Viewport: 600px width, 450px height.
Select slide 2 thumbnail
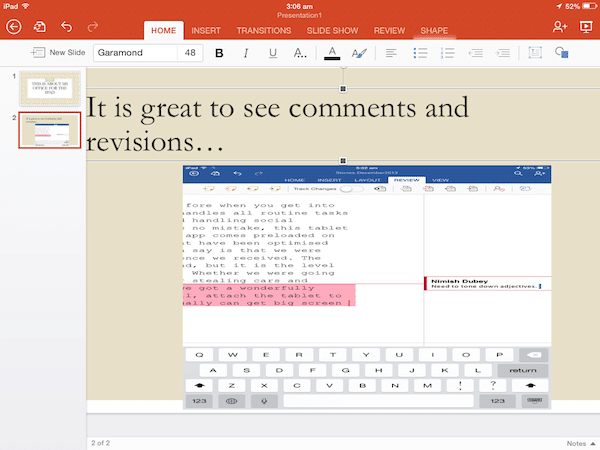(x=50, y=130)
